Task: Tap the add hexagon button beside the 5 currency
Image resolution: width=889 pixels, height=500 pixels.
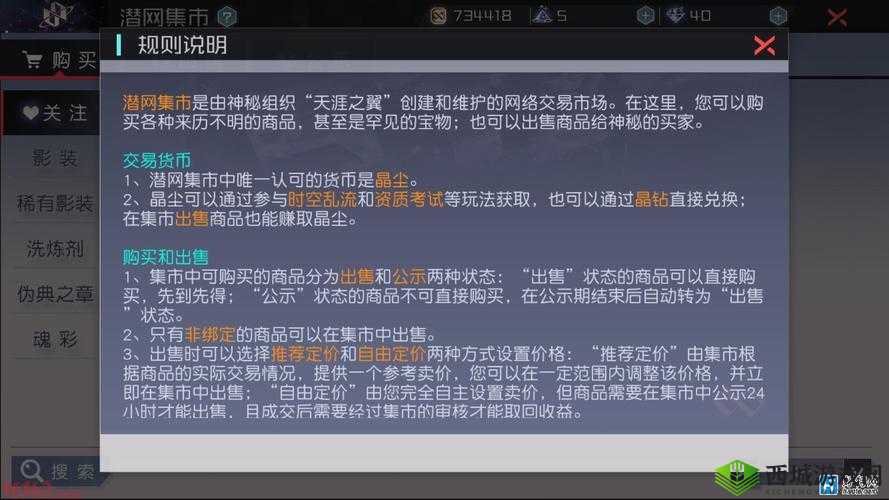Action: 645,16
